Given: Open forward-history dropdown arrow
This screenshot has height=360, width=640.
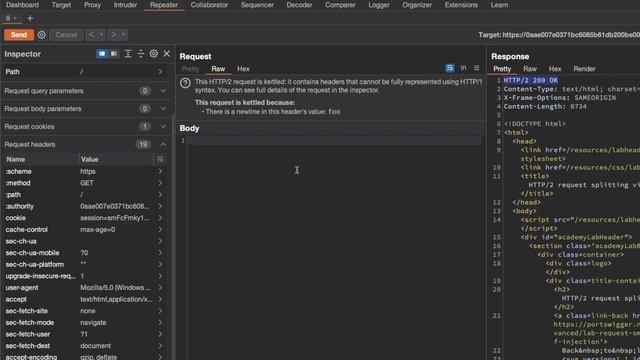Looking at the screenshot, I should coord(123,35).
